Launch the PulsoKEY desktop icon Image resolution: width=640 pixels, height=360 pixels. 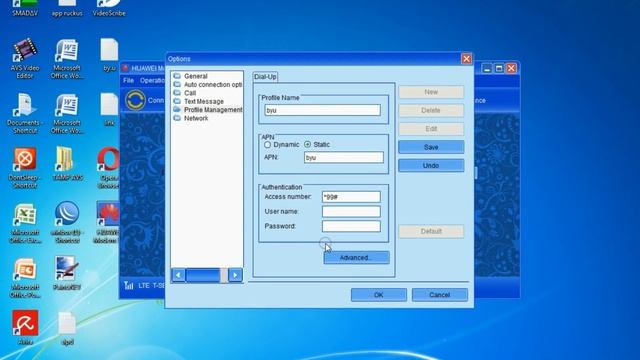click(x=67, y=273)
